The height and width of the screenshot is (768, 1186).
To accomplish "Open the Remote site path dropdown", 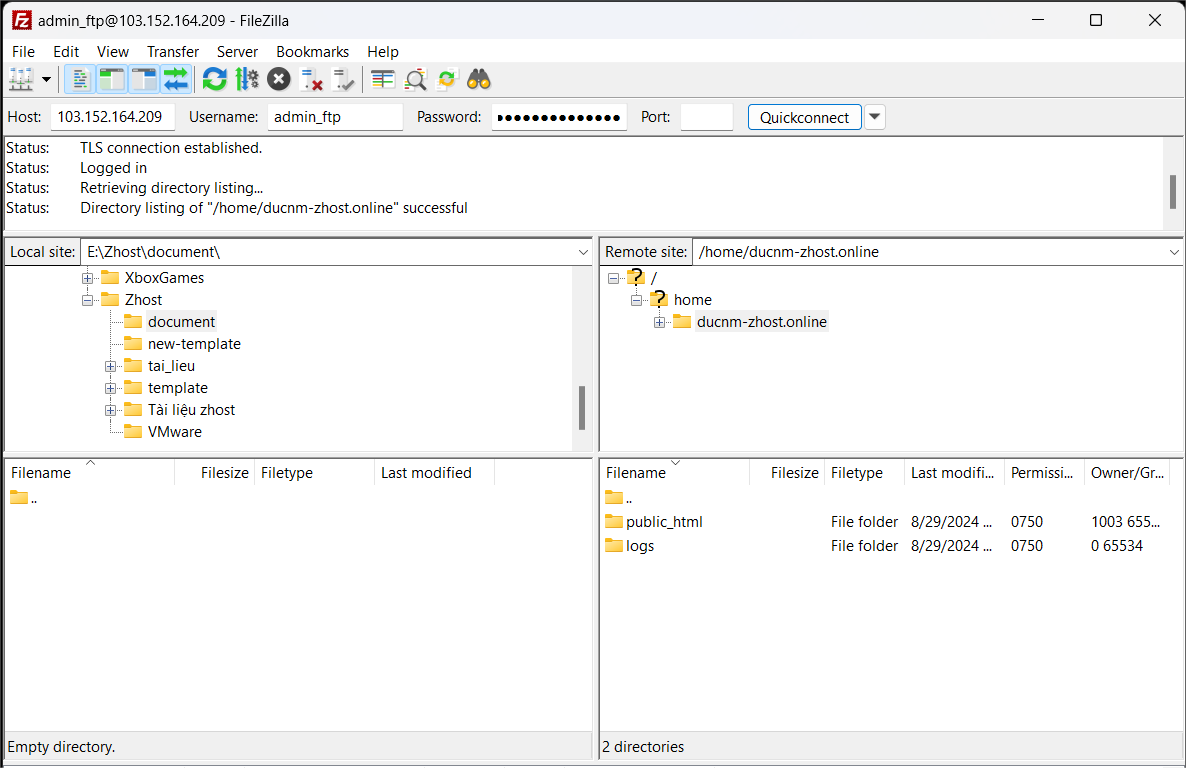I will 1174,252.
